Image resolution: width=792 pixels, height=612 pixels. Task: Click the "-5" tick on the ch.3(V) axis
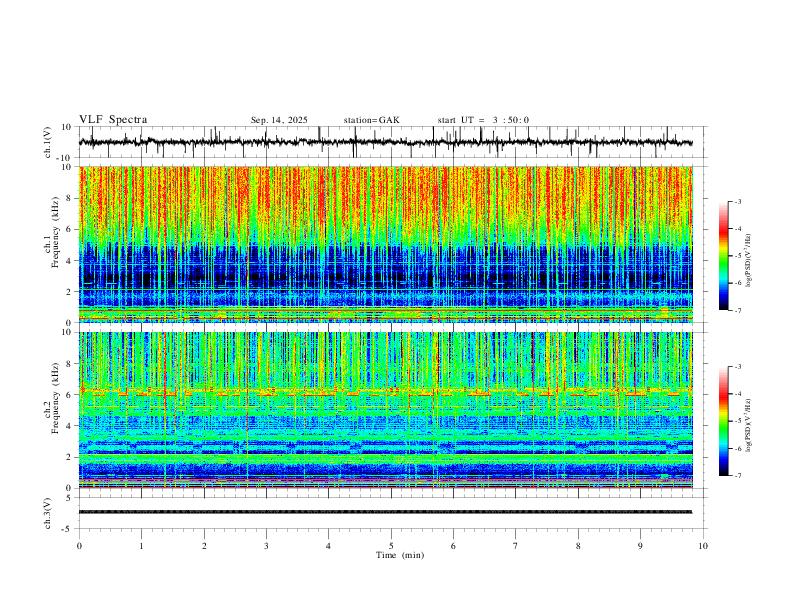[x=68, y=529]
